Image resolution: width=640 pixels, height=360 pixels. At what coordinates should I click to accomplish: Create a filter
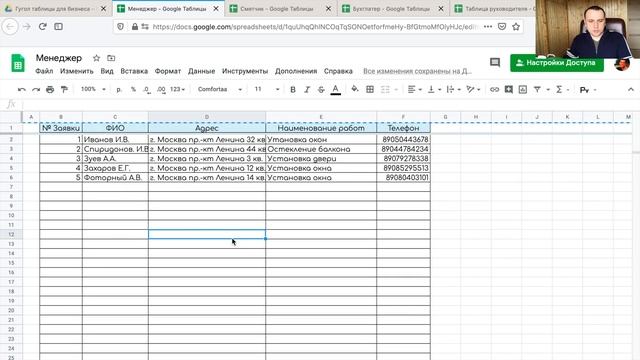pos(537,89)
